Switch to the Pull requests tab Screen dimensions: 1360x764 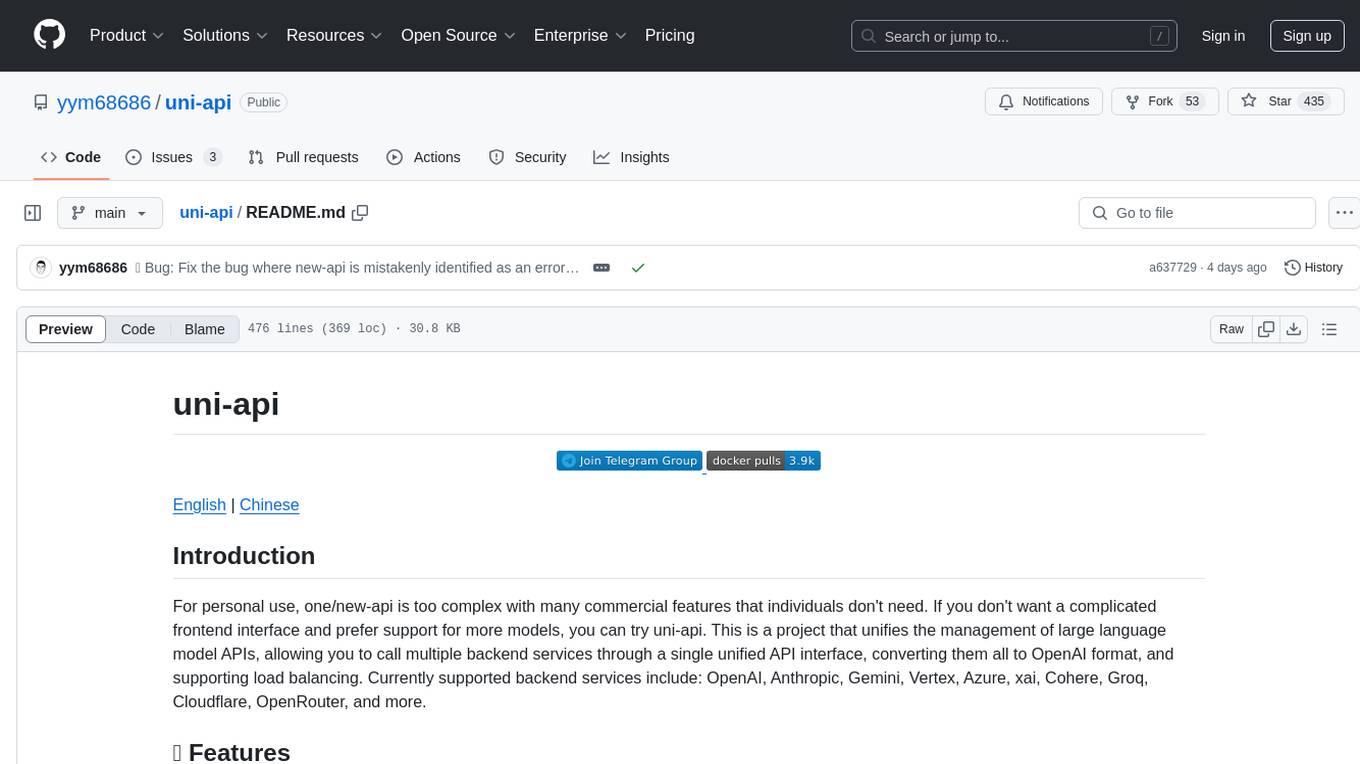(x=303, y=157)
